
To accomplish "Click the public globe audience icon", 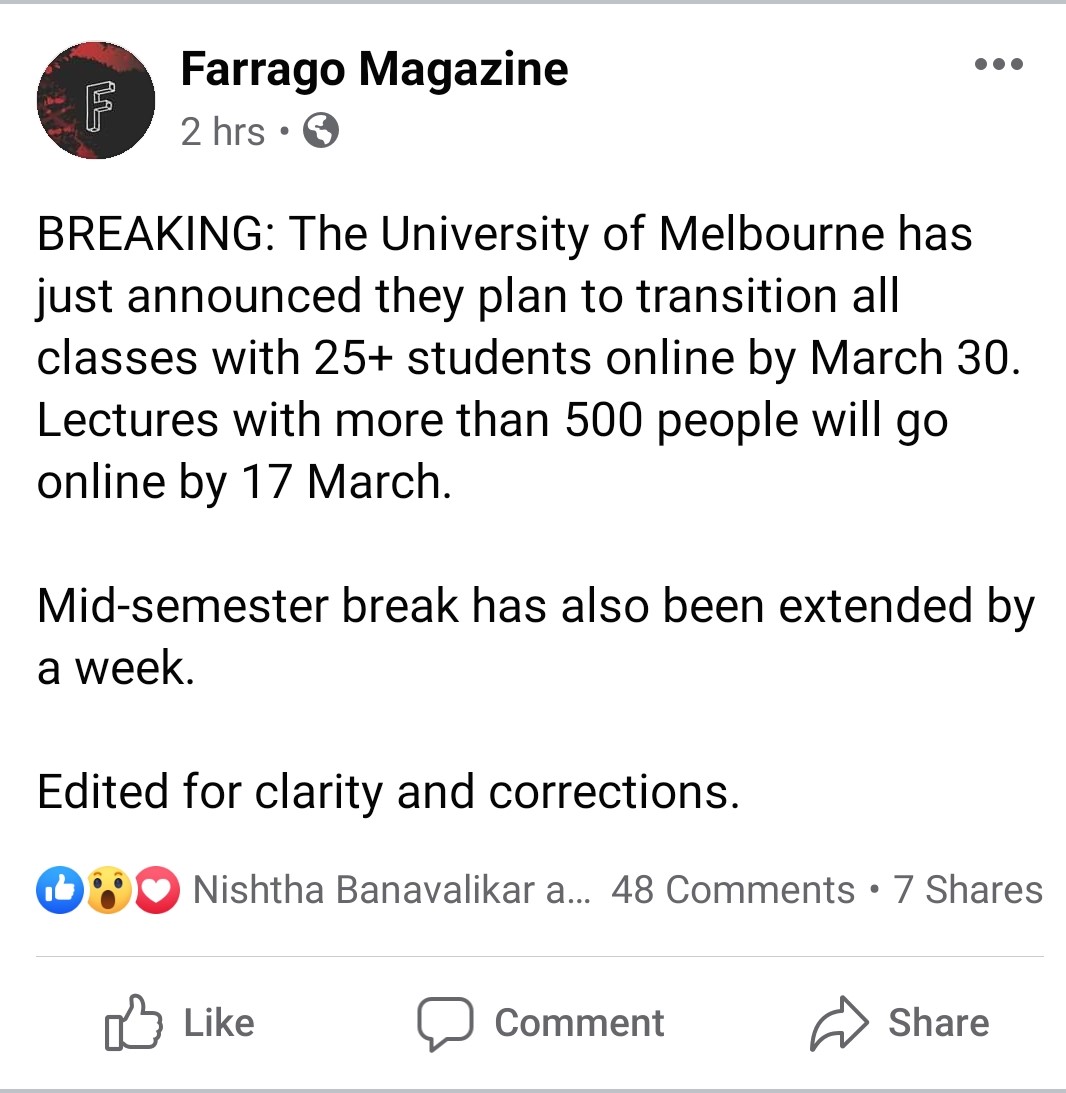I will [x=320, y=131].
